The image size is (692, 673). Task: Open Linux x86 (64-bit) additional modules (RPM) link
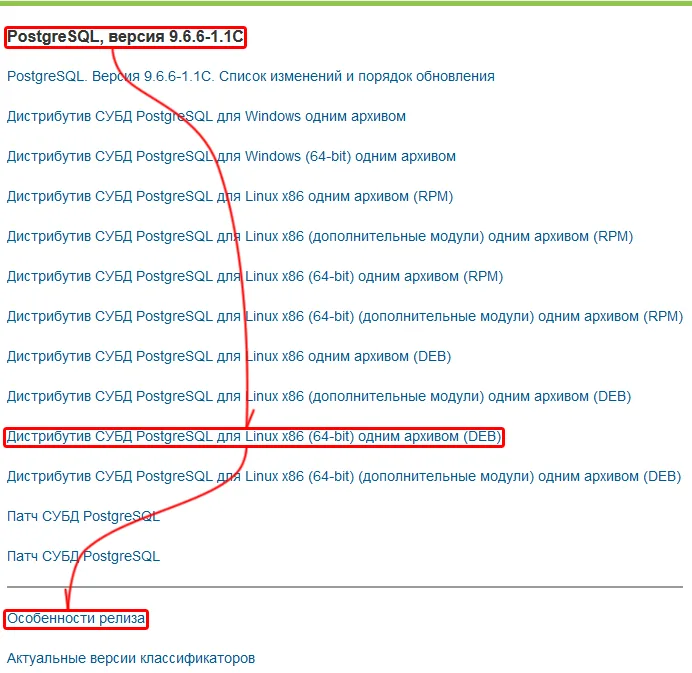click(345, 316)
